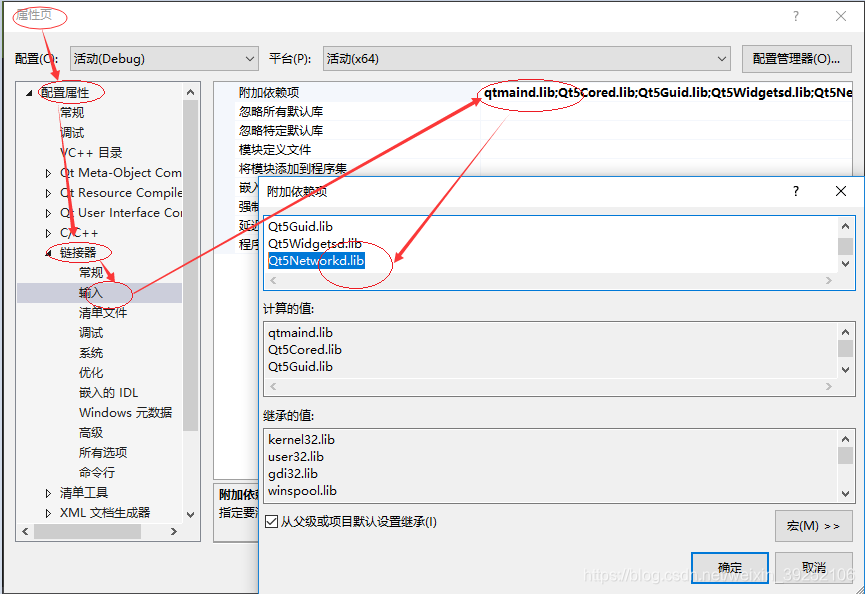The image size is (865, 594).
Task: Select the 命令行 tree item
Action: pos(97,472)
